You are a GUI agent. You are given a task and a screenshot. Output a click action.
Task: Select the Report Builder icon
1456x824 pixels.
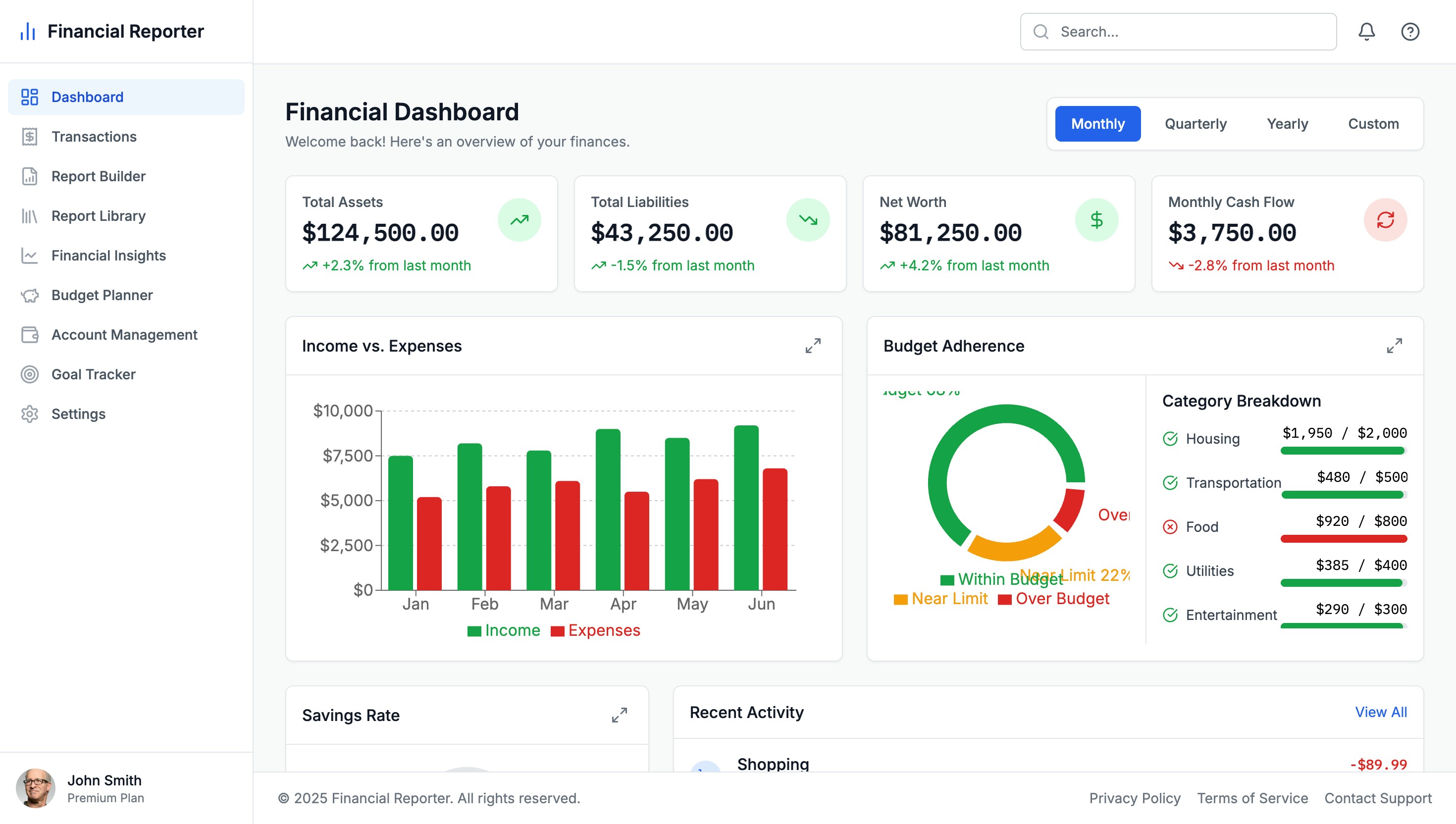(29, 176)
